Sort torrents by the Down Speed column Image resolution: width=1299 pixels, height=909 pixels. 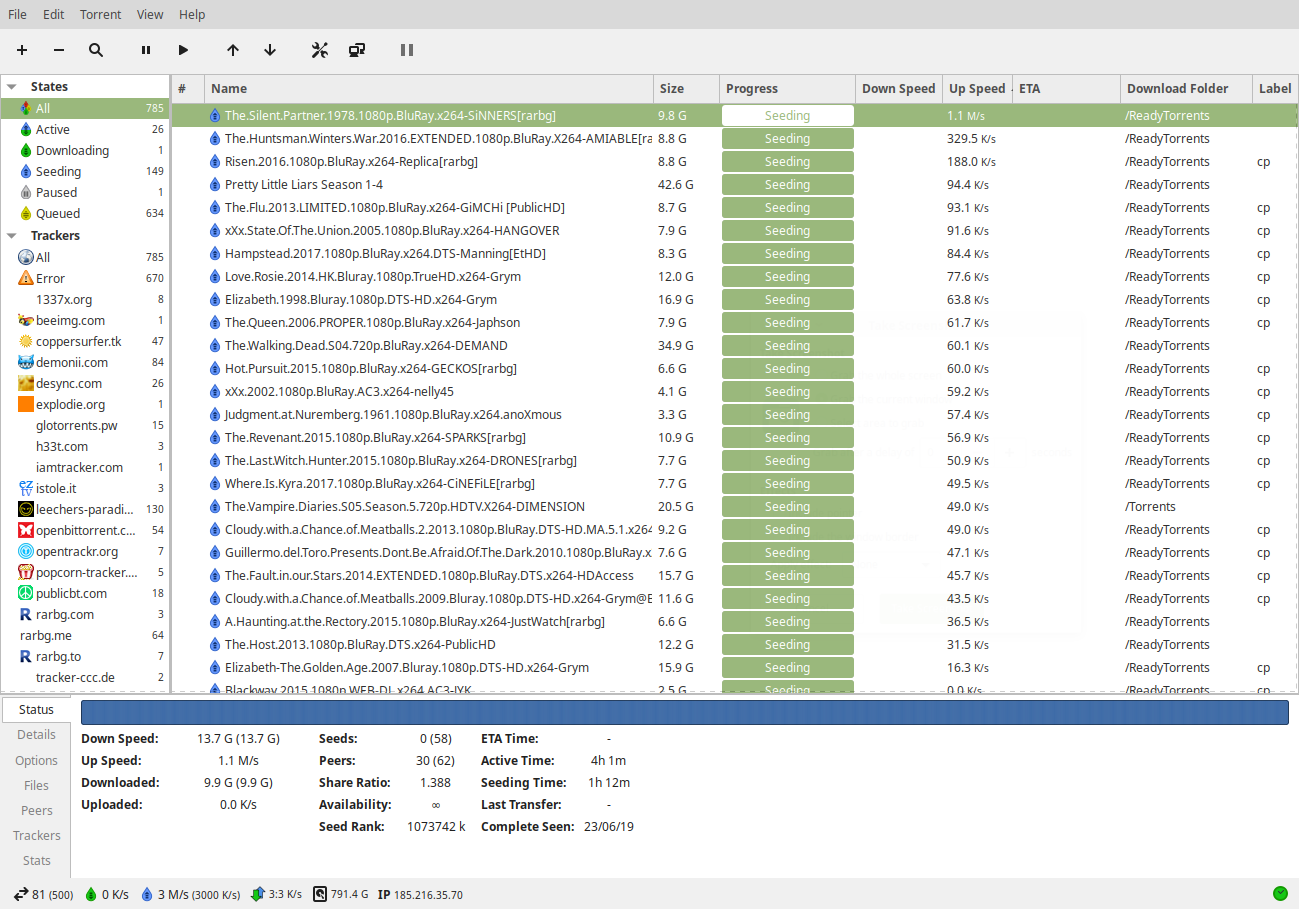click(899, 88)
